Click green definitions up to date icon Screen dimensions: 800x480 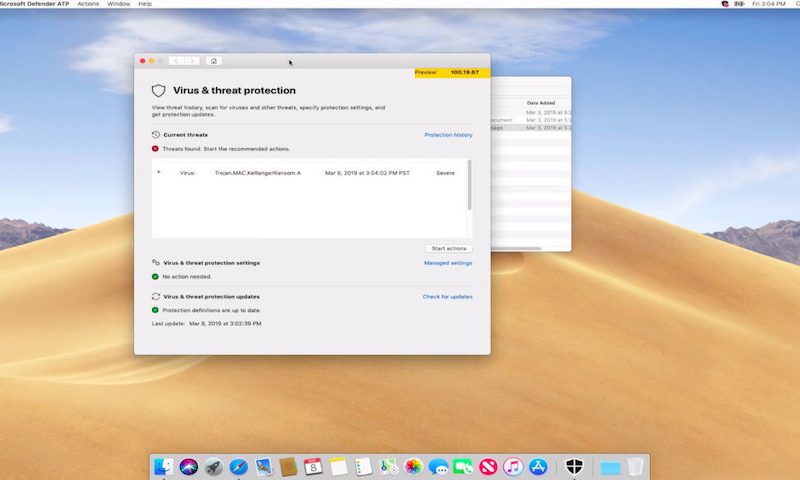[x=155, y=310]
